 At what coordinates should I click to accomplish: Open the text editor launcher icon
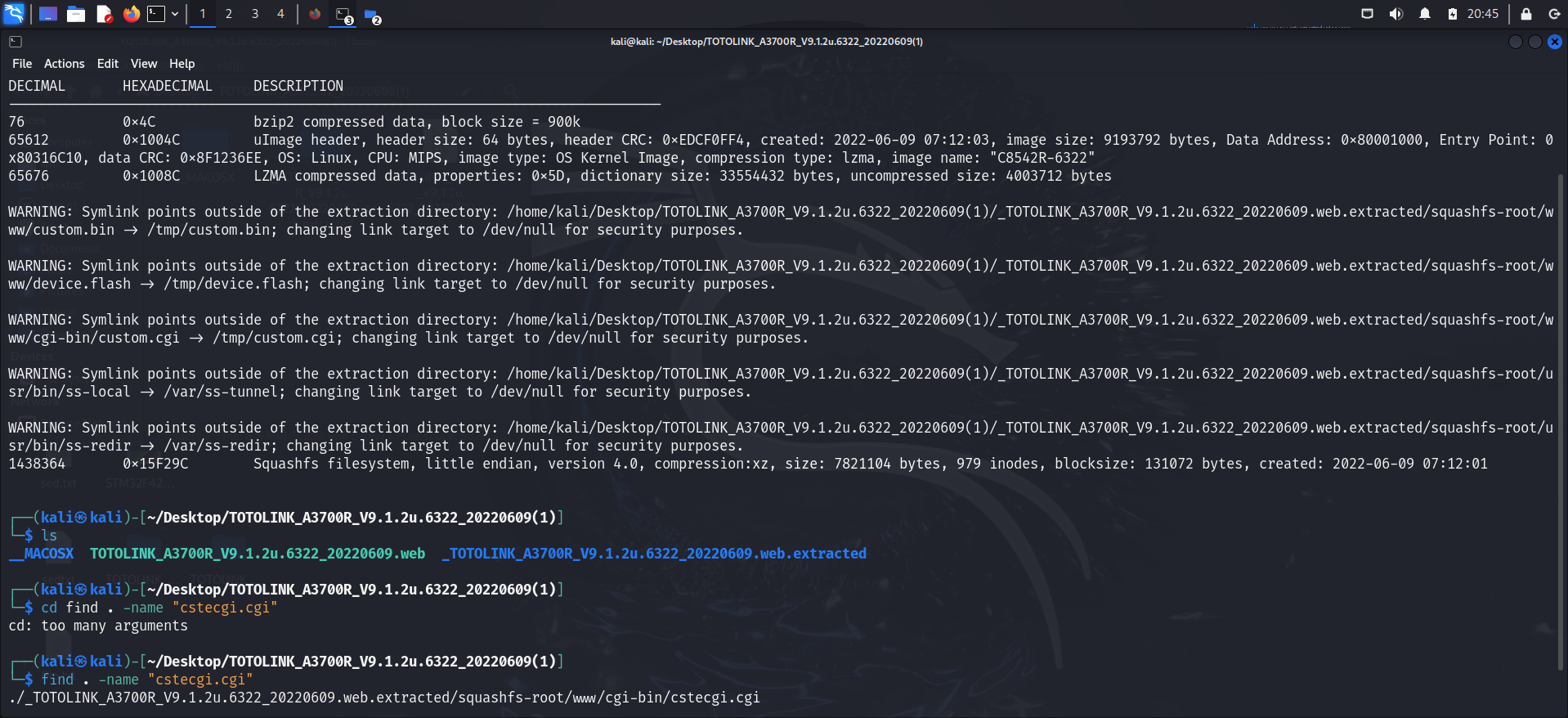[104, 14]
